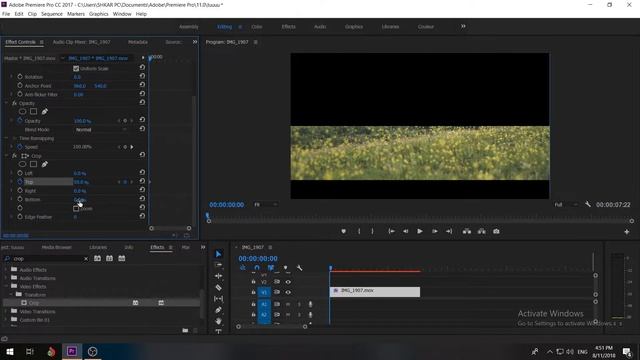Show more workspaces via double chevron

pyautogui.click(x=463, y=26)
